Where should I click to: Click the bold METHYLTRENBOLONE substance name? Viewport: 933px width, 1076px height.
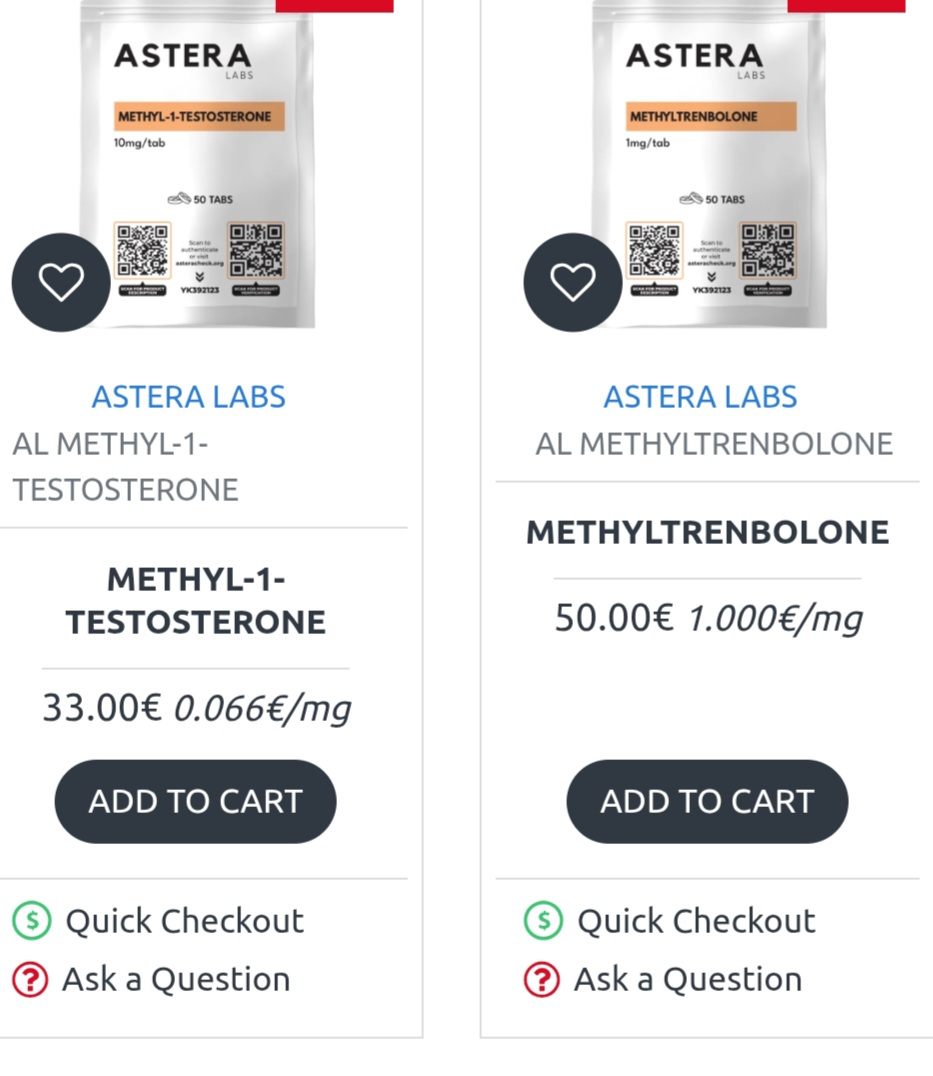point(707,532)
